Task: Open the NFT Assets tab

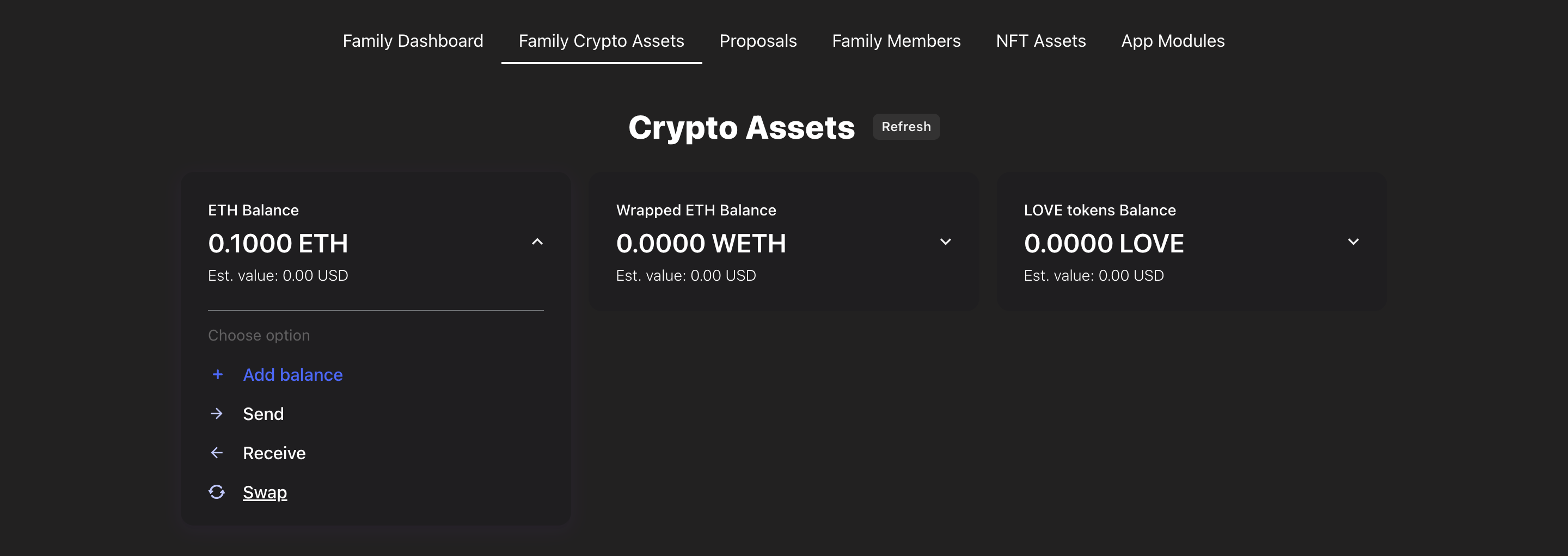Action: pos(1041,41)
